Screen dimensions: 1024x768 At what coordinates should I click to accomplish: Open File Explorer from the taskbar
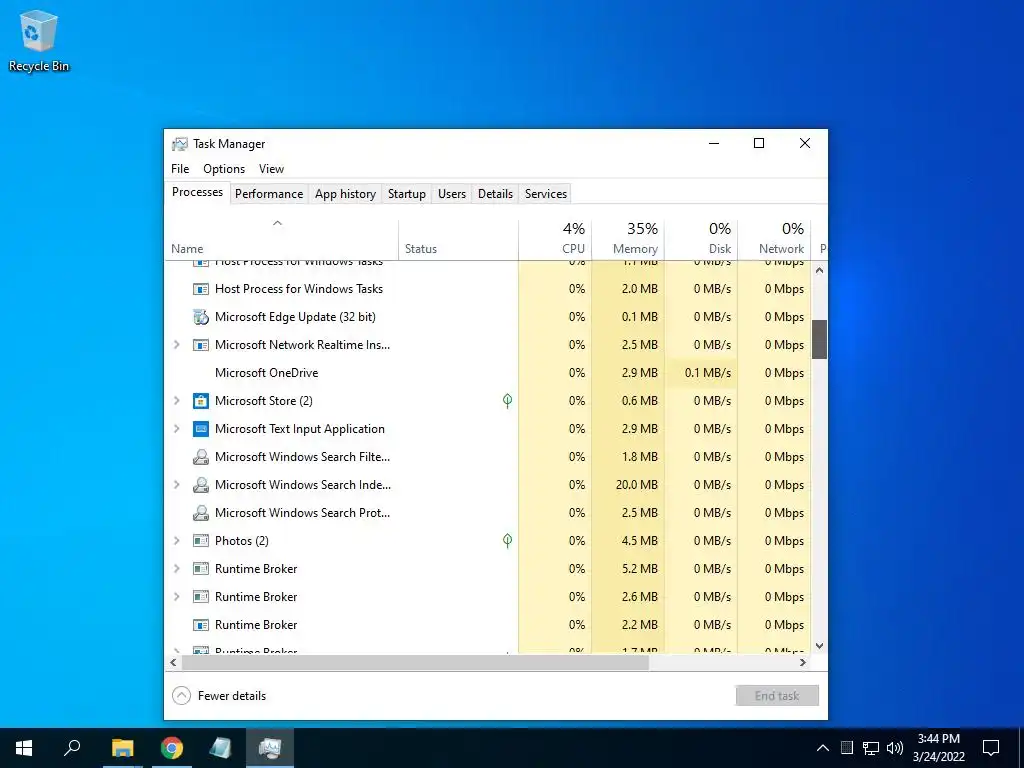point(122,748)
